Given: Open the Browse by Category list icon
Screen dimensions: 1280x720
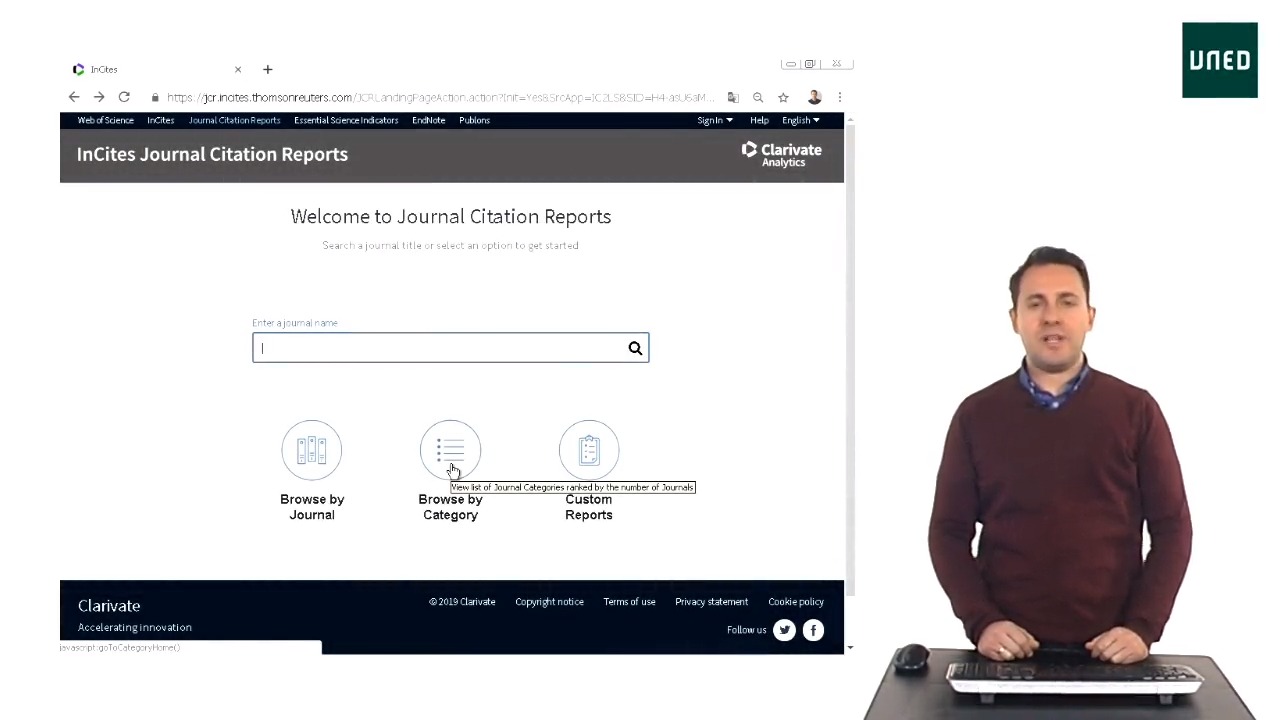Looking at the screenshot, I should 450,450.
